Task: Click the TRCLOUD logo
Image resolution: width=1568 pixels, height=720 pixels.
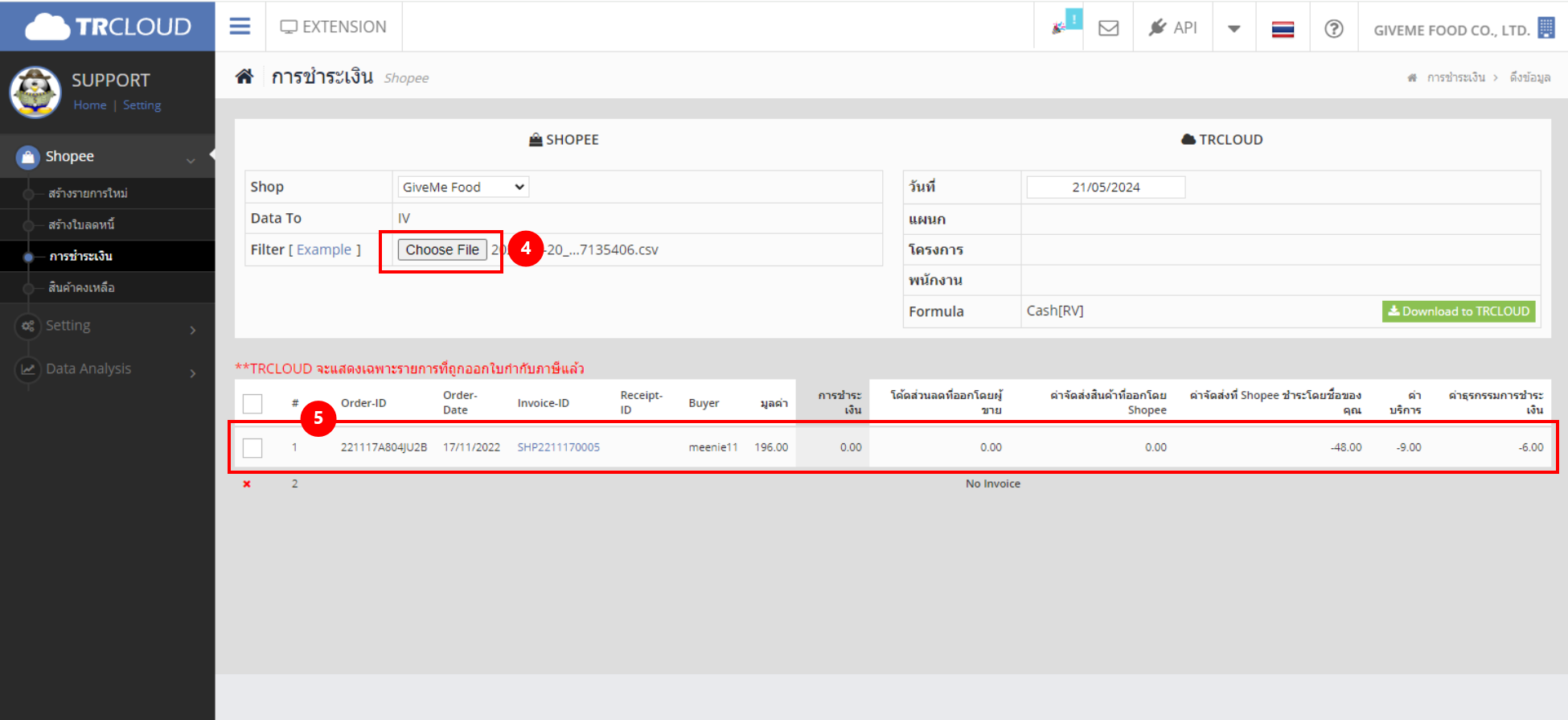Action: (x=108, y=27)
